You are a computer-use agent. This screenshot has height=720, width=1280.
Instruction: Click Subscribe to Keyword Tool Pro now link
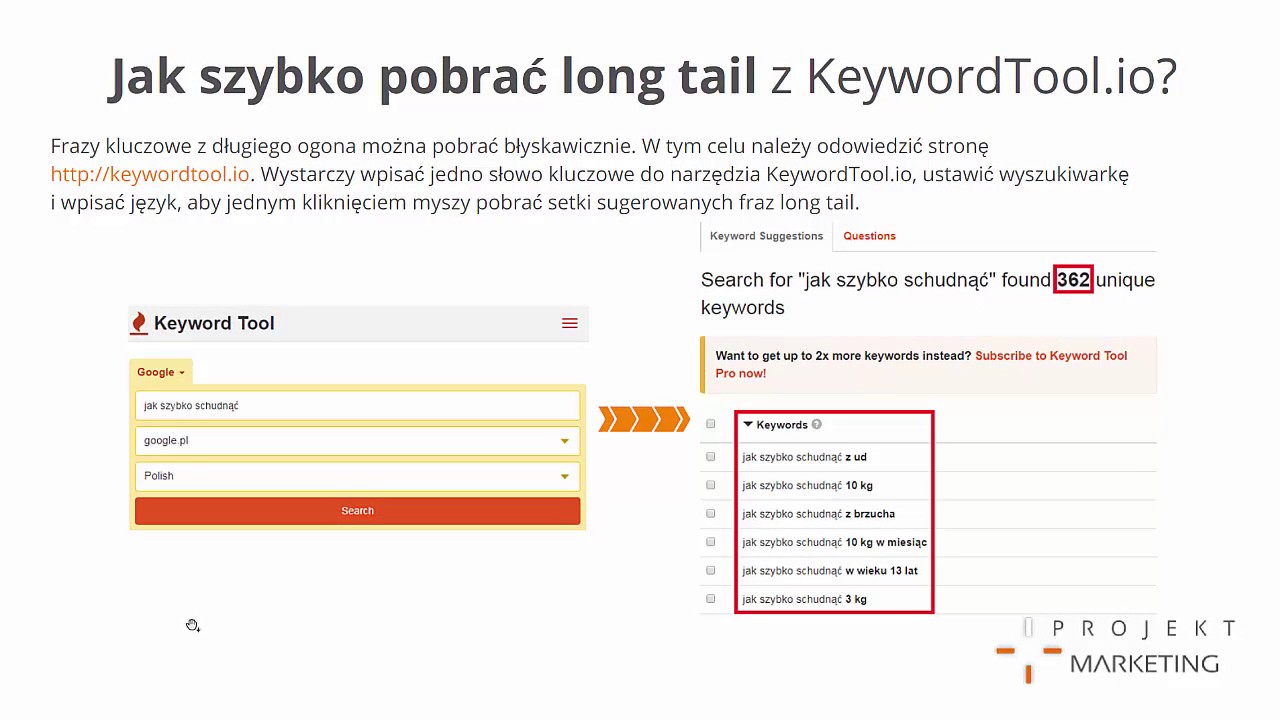921,364
